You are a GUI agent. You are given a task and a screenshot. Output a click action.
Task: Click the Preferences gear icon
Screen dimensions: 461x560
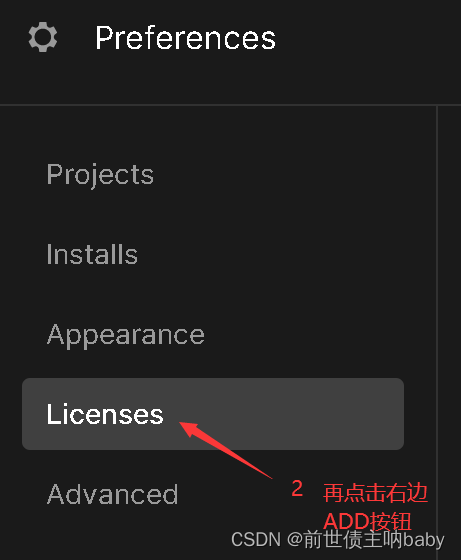[x=43, y=37]
